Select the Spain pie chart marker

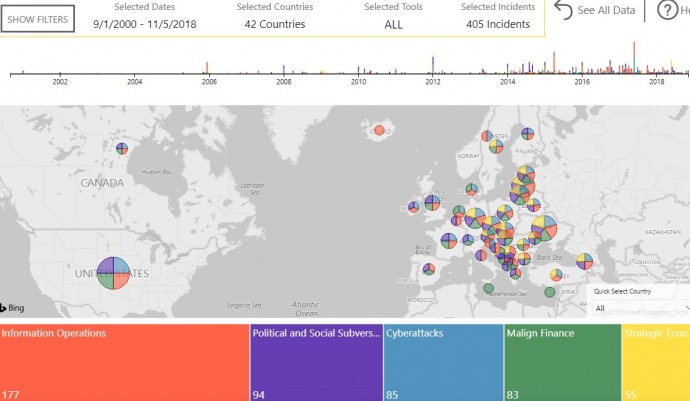coord(428,269)
